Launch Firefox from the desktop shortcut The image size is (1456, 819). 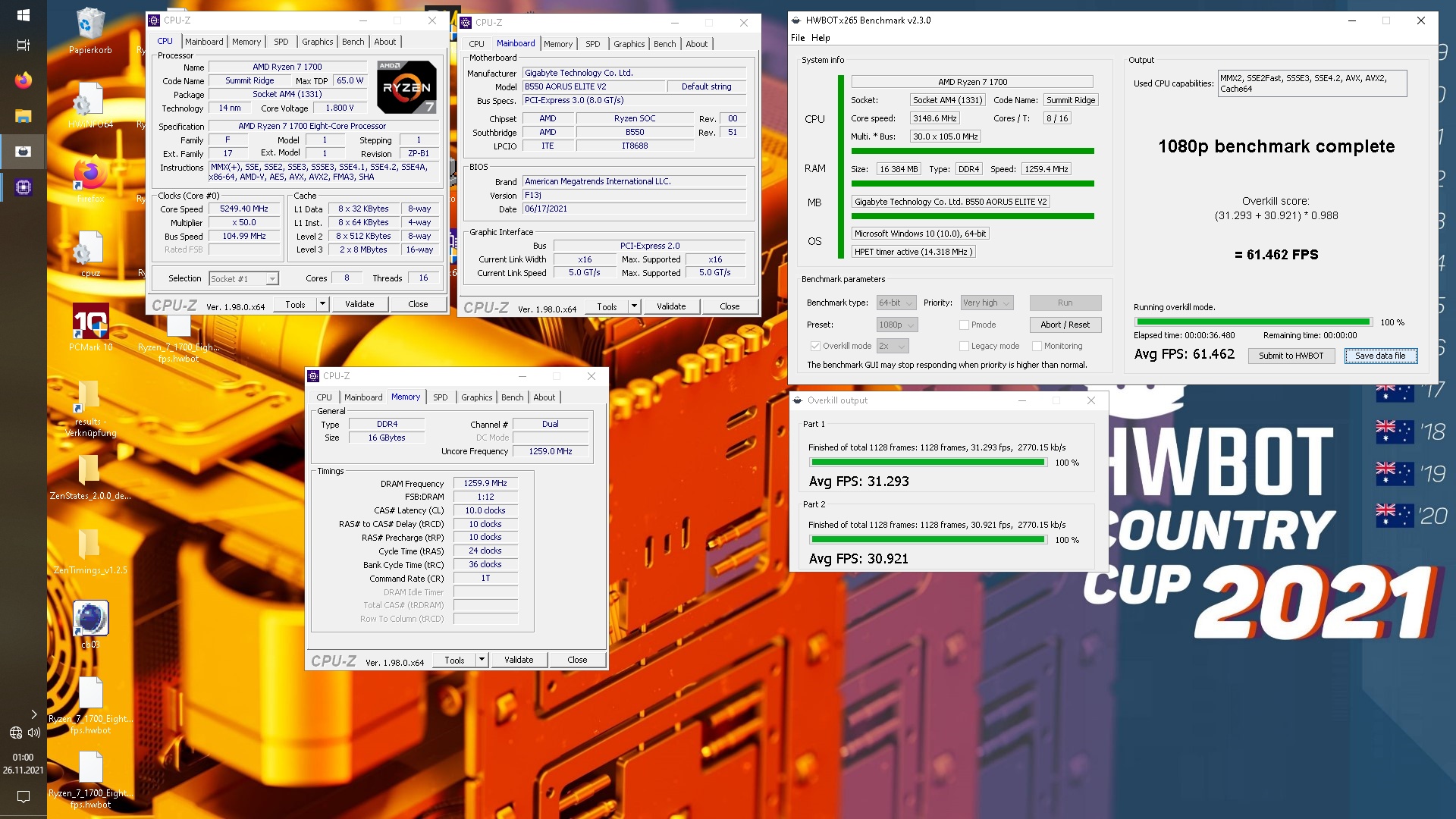pyautogui.click(x=90, y=180)
